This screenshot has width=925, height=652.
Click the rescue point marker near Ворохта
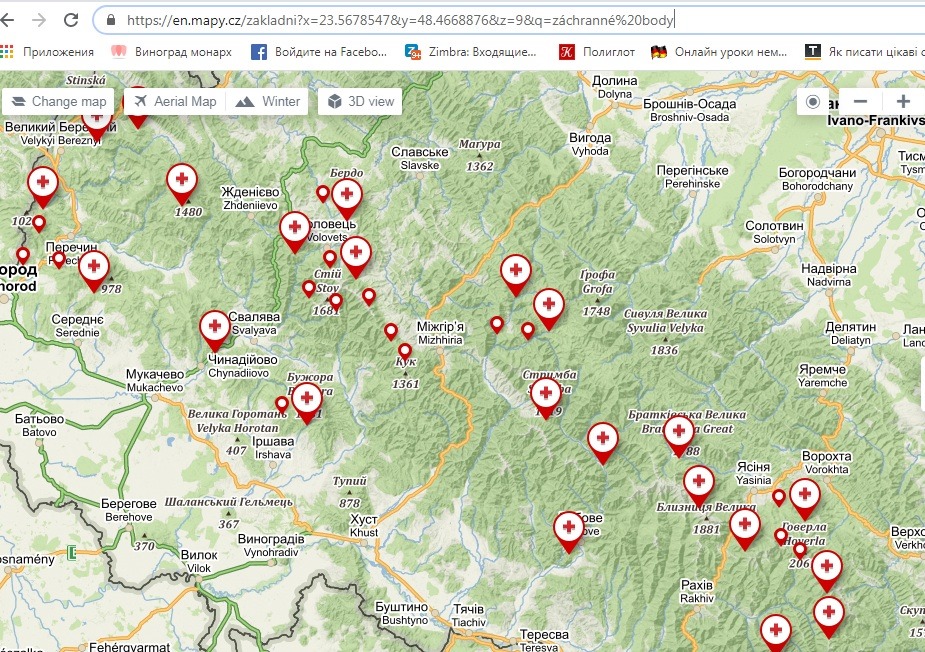click(x=805, y=494)
